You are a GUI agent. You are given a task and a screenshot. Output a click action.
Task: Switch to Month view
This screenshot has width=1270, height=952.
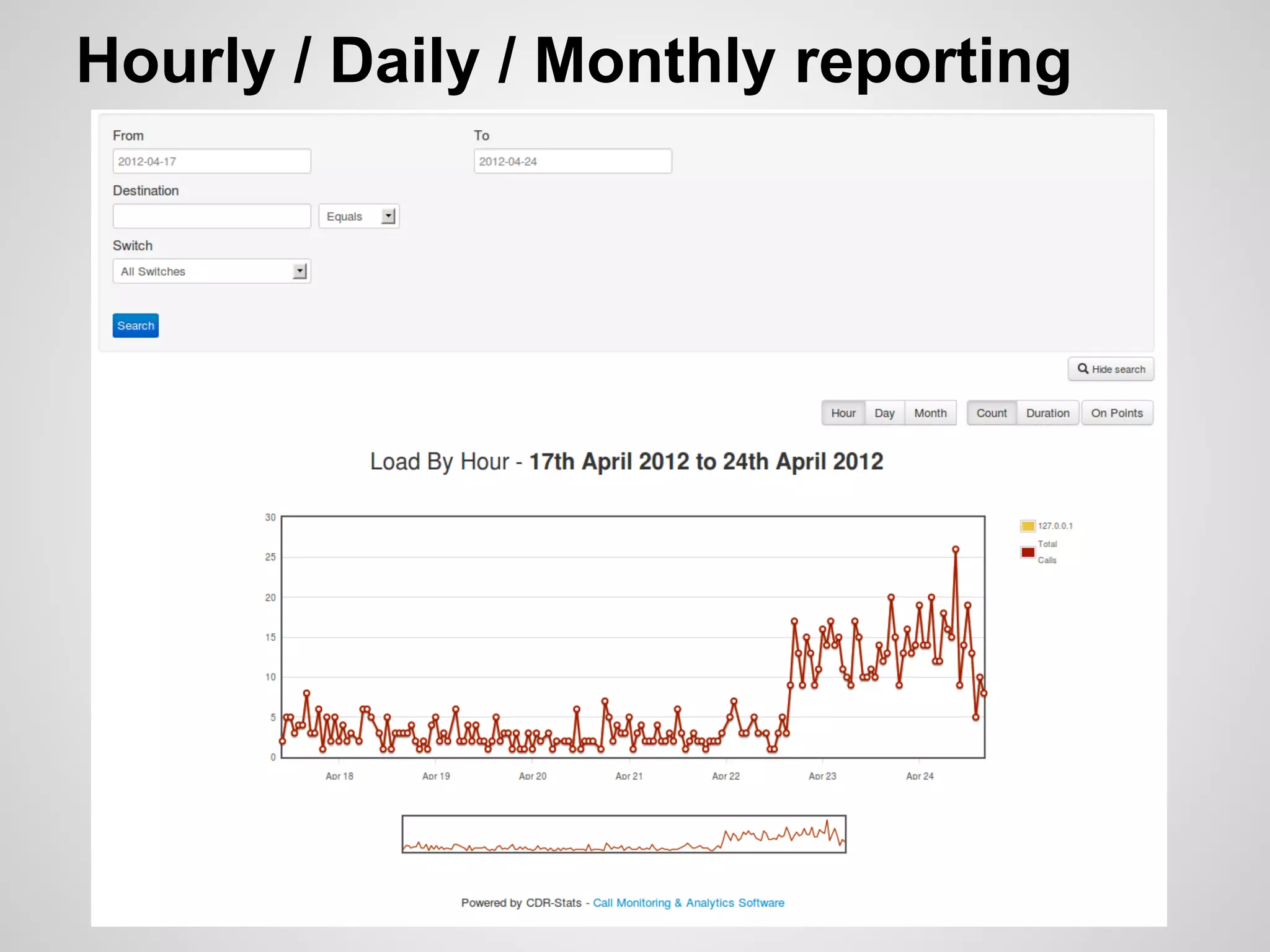click(x=930, y=413)
